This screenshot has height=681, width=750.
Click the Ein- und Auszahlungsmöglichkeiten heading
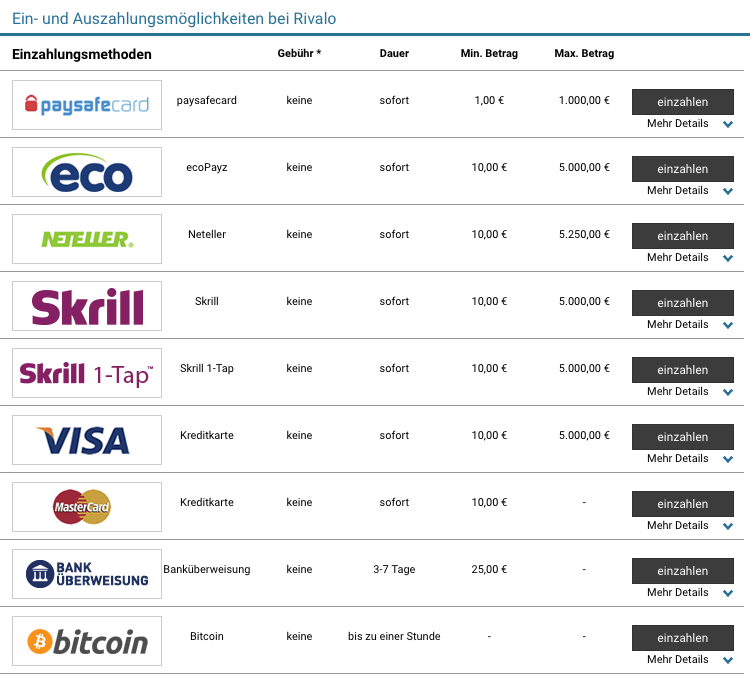[x=174, y=19]
